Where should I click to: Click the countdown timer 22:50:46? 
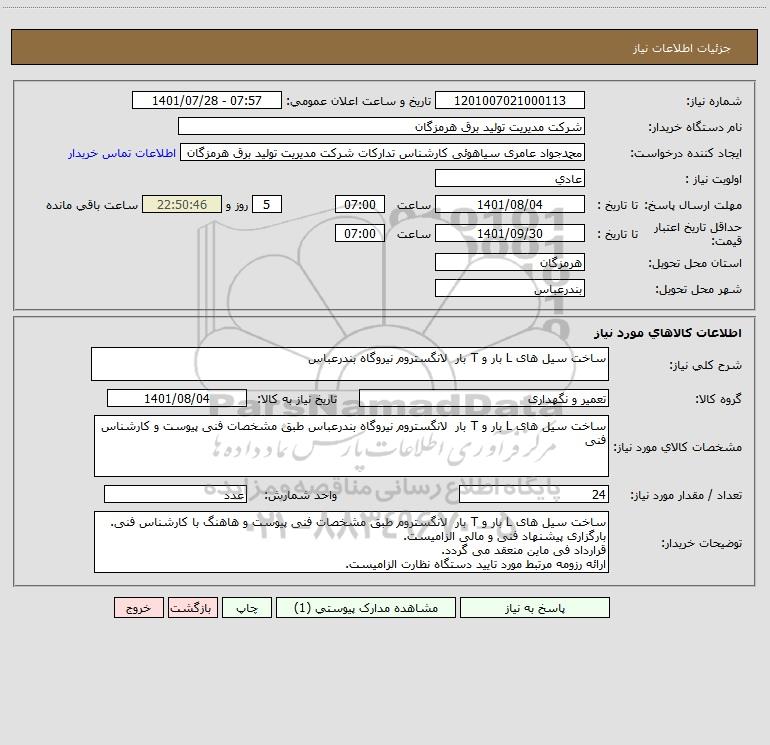pos(182,204)
